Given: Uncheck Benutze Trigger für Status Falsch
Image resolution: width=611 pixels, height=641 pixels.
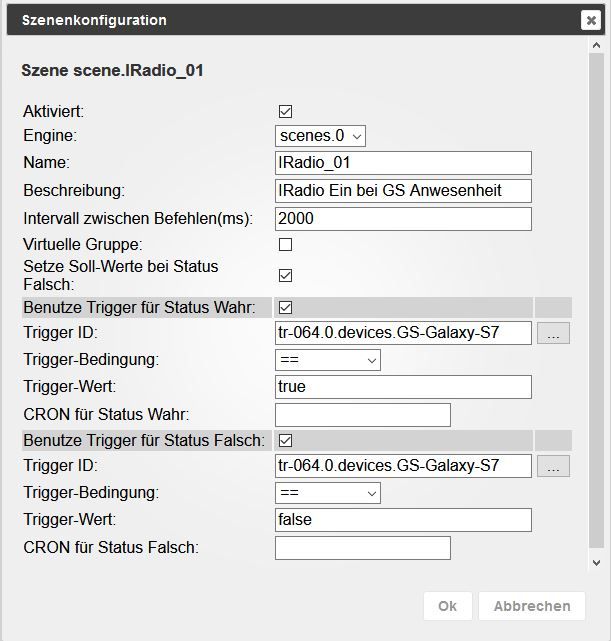Looking at the screenshot, I should pyautogui.click(x=285, y=440).
